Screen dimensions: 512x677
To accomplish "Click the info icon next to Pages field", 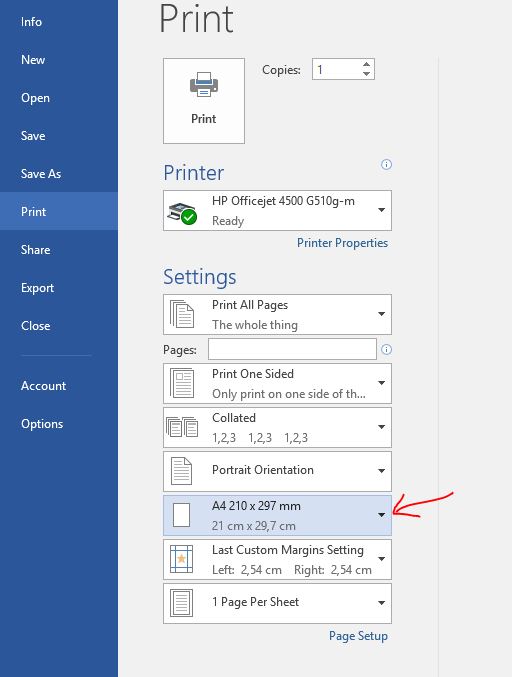I will pos(386,349).
